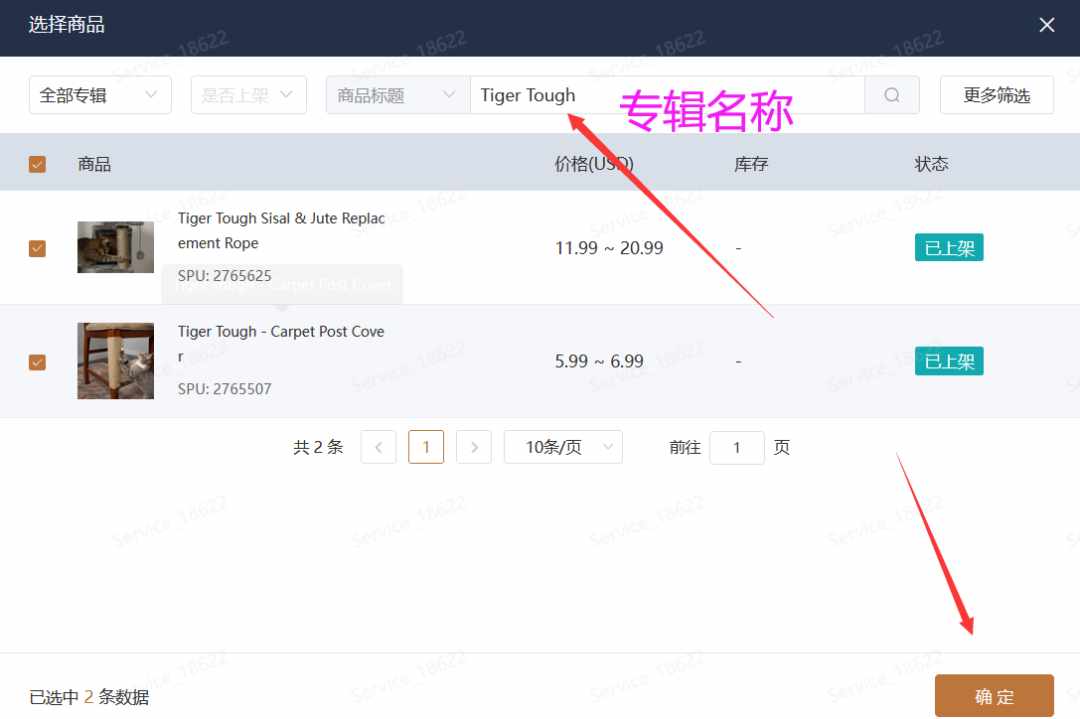This screenshot has width=1080, height=719.
Task: Click 已上架 status tag of Carpet Post Cover row
Action: 948,362
